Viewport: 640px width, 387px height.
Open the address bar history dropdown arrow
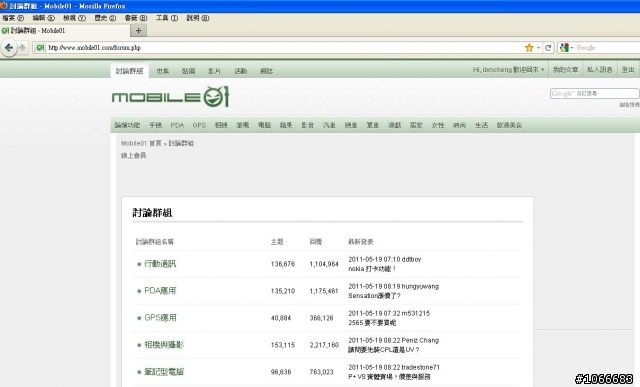[x=538, y=48]
